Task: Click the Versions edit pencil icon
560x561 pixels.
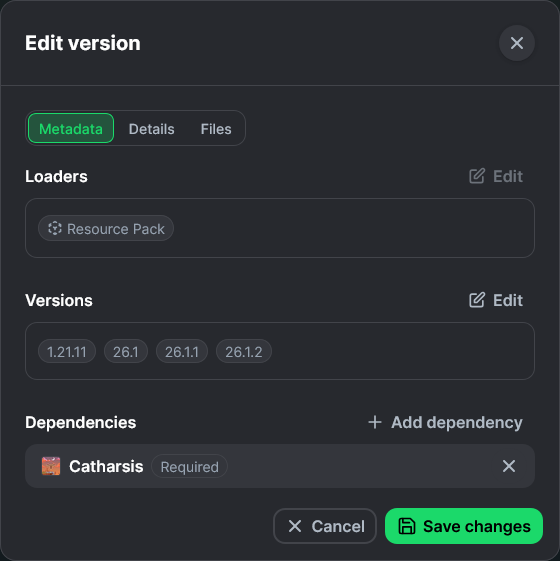Action: coord(477,300)
